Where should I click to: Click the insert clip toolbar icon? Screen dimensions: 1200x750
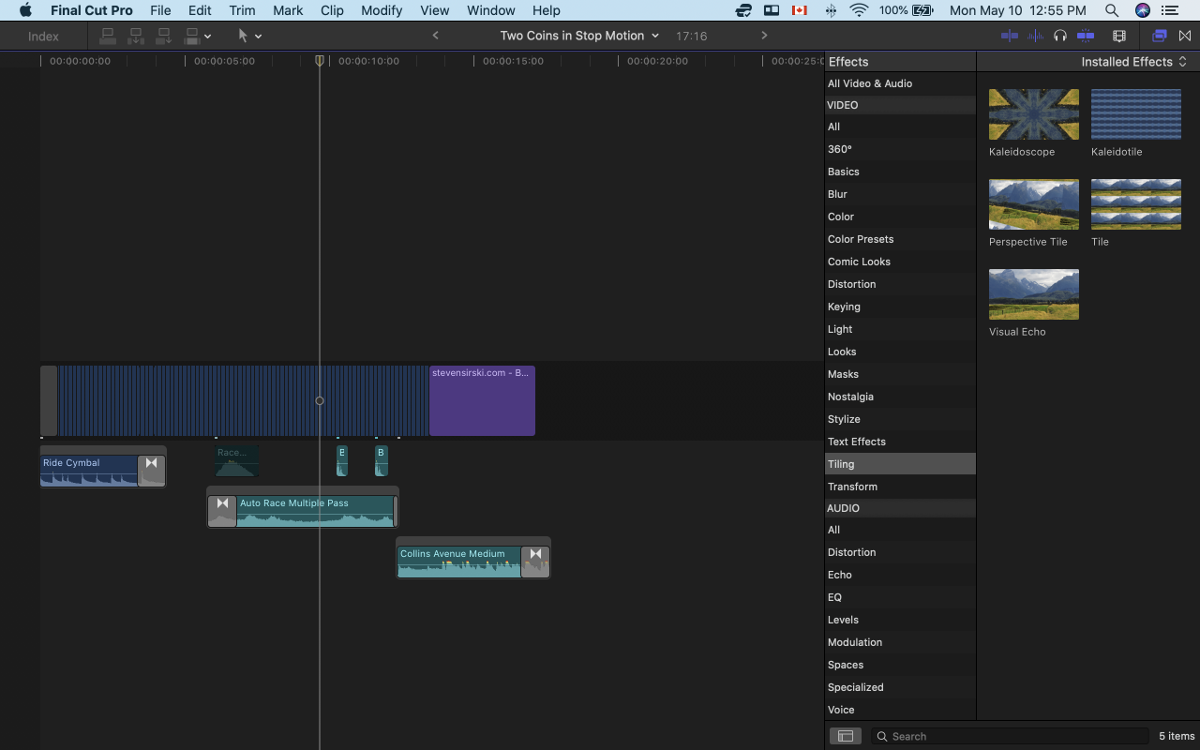click(x=136, y=36)
